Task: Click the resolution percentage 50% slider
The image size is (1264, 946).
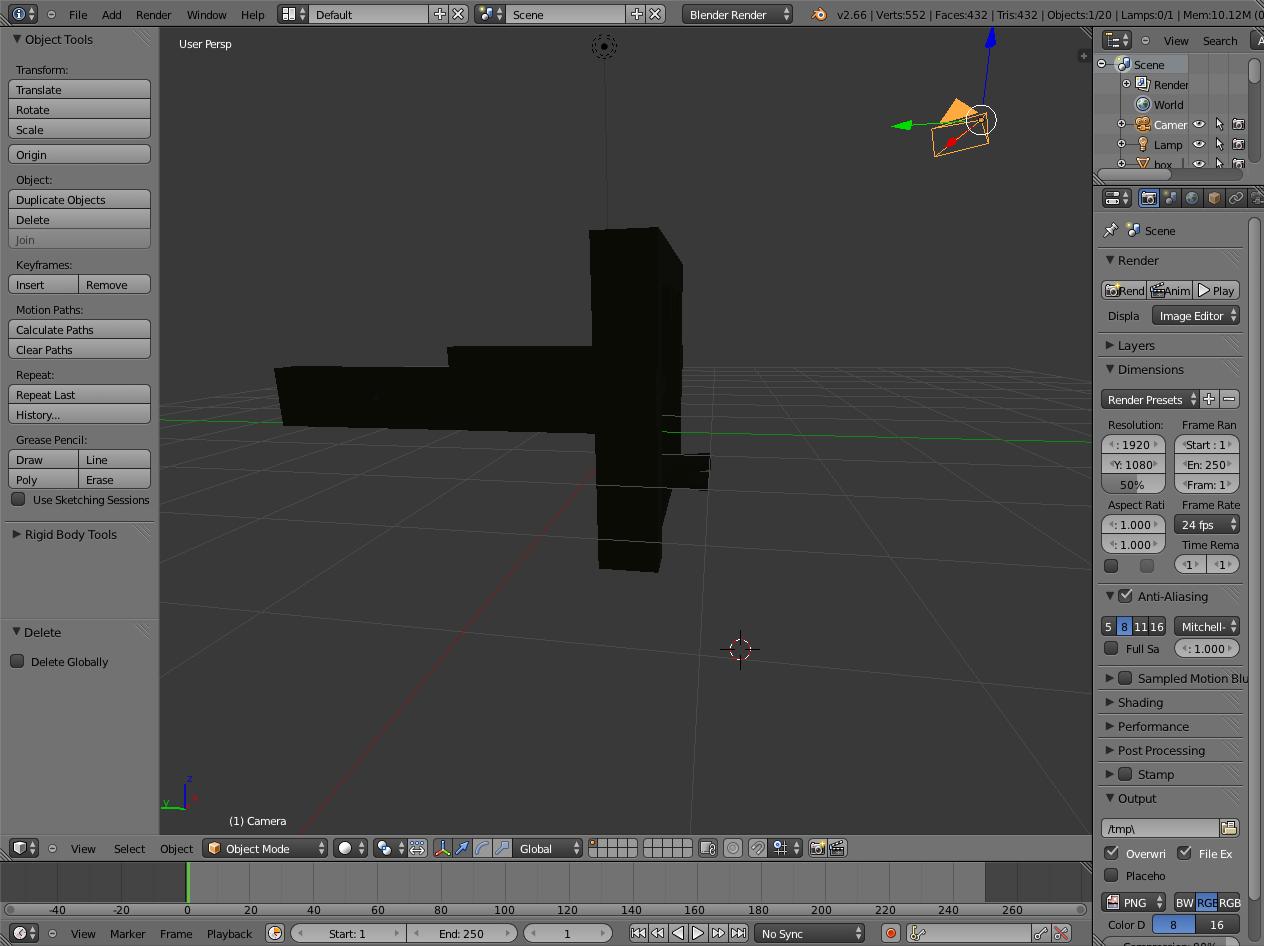Action: pos(1133,484)
